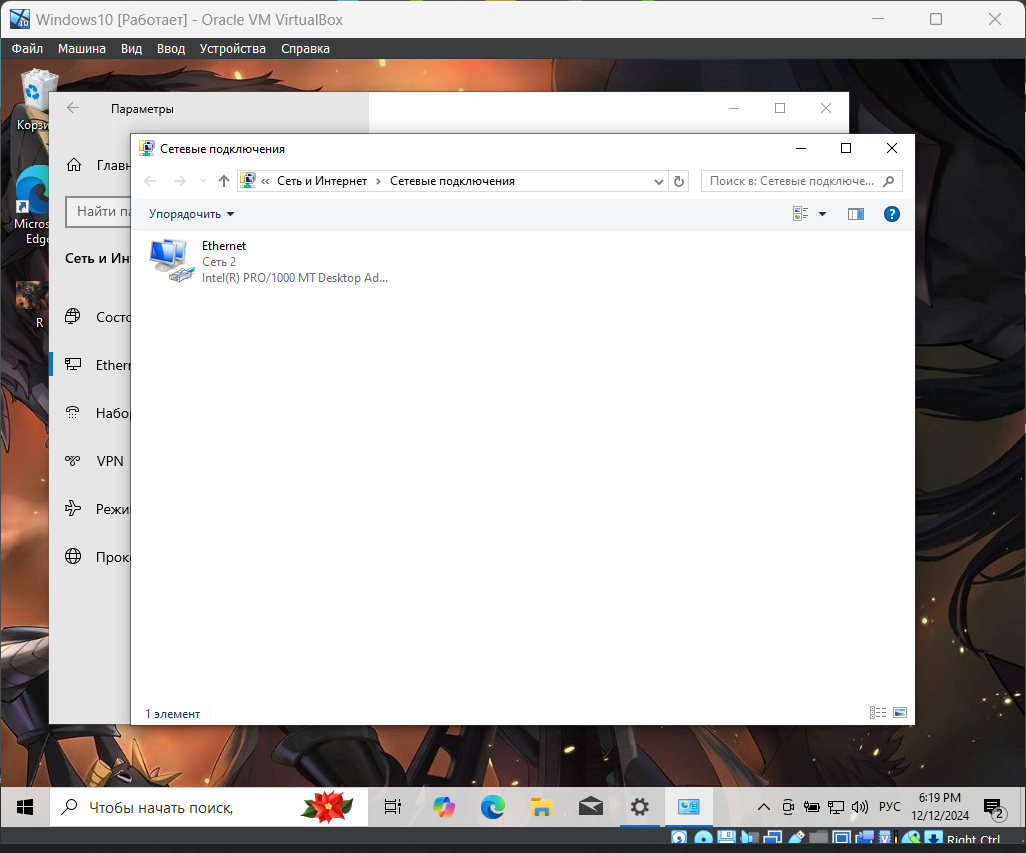This screenshot has width=1026, height=853.
Task: Open the Справка menu
Action: coord(306,48)
